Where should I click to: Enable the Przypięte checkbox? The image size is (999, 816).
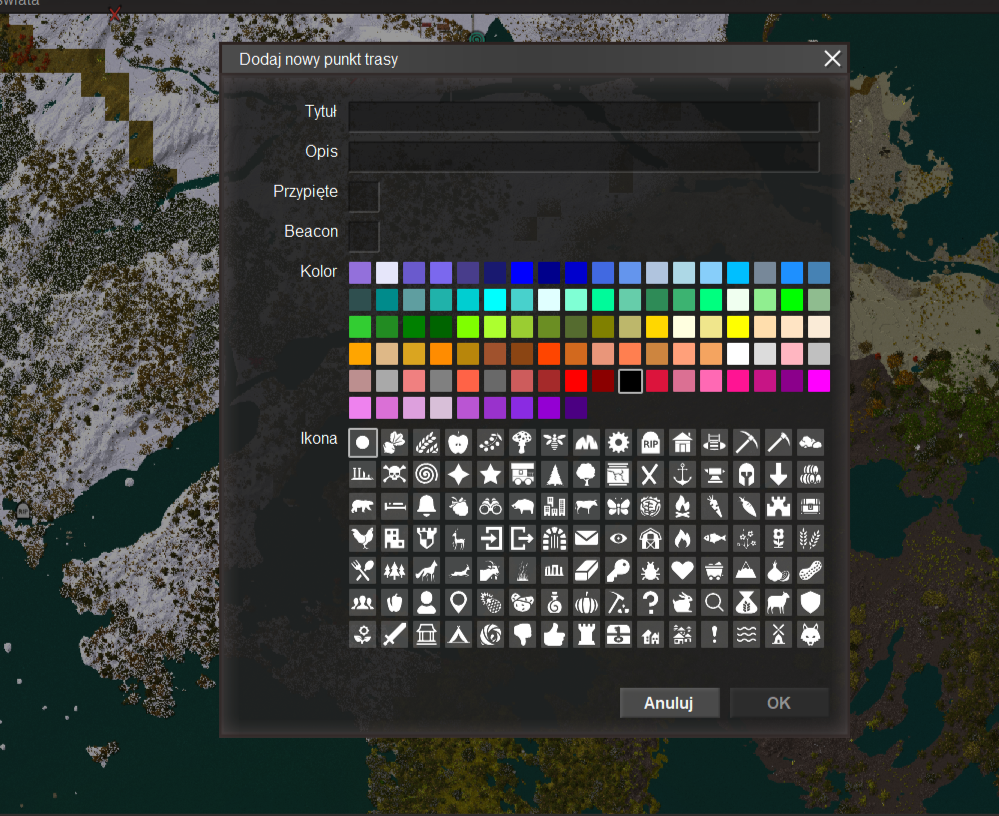coord(363,196)
